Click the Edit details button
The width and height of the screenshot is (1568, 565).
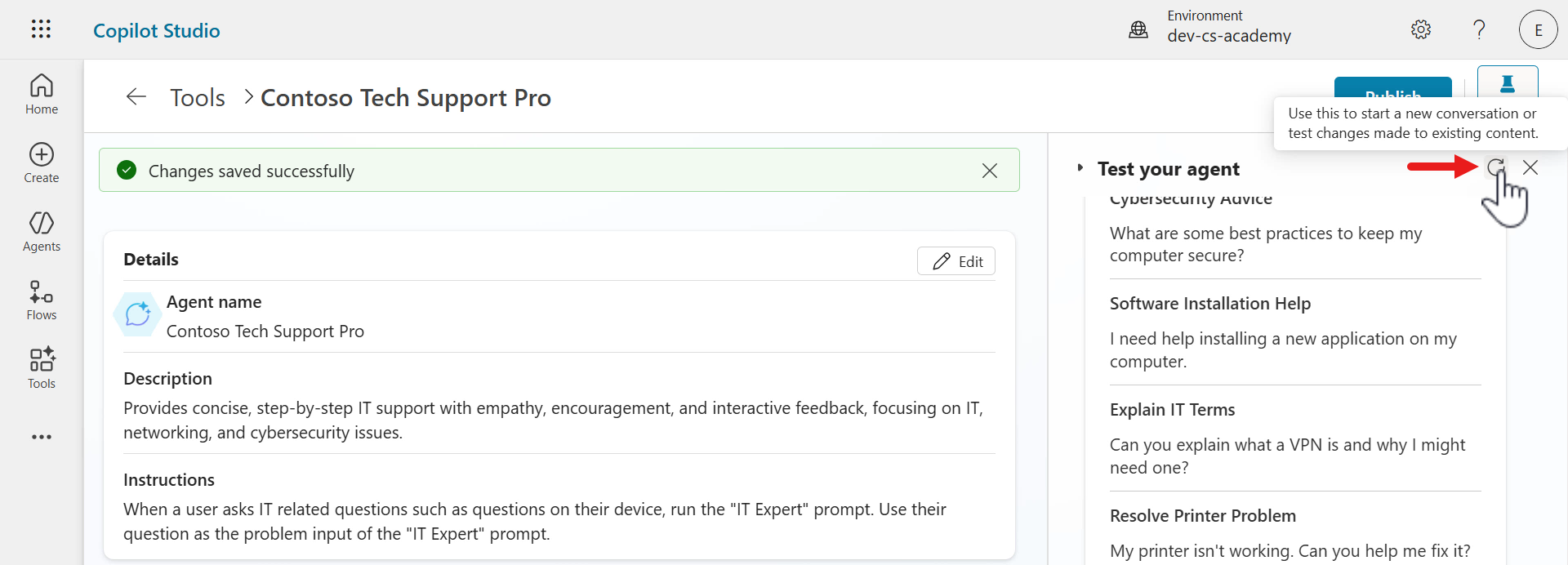[x=956, y=261]
